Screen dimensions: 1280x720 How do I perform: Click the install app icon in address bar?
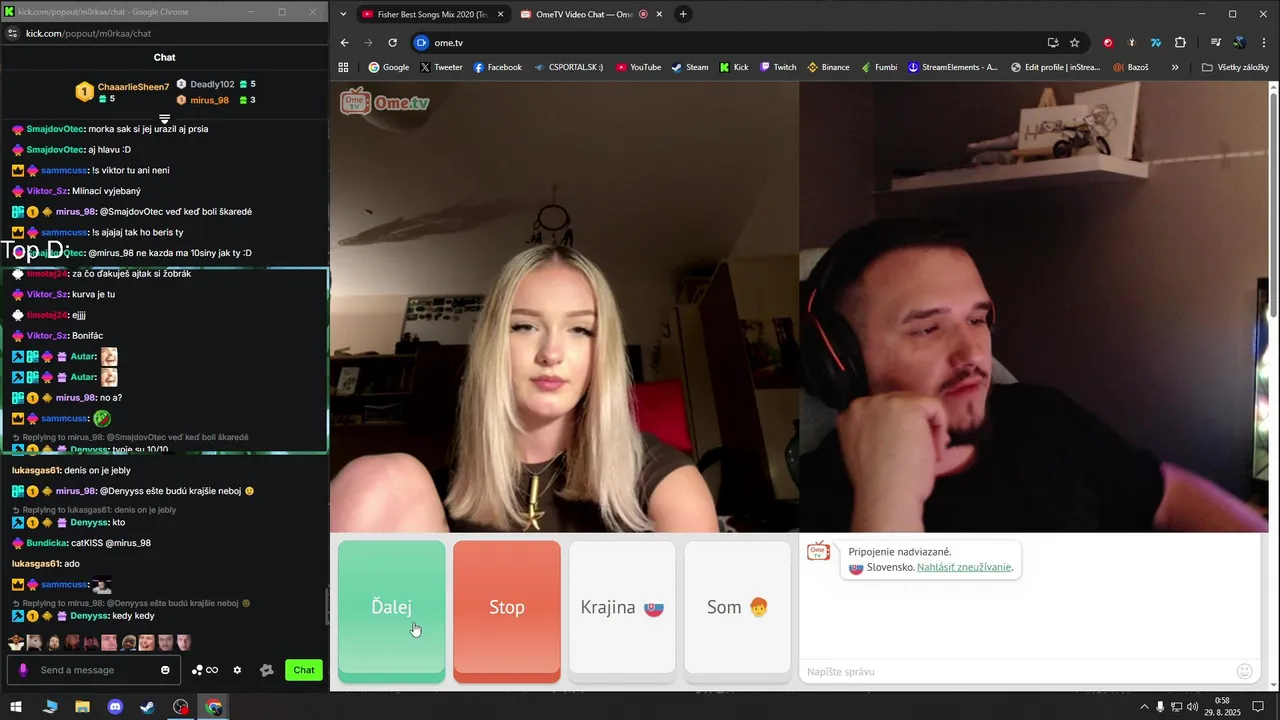tap(1053, 43)
